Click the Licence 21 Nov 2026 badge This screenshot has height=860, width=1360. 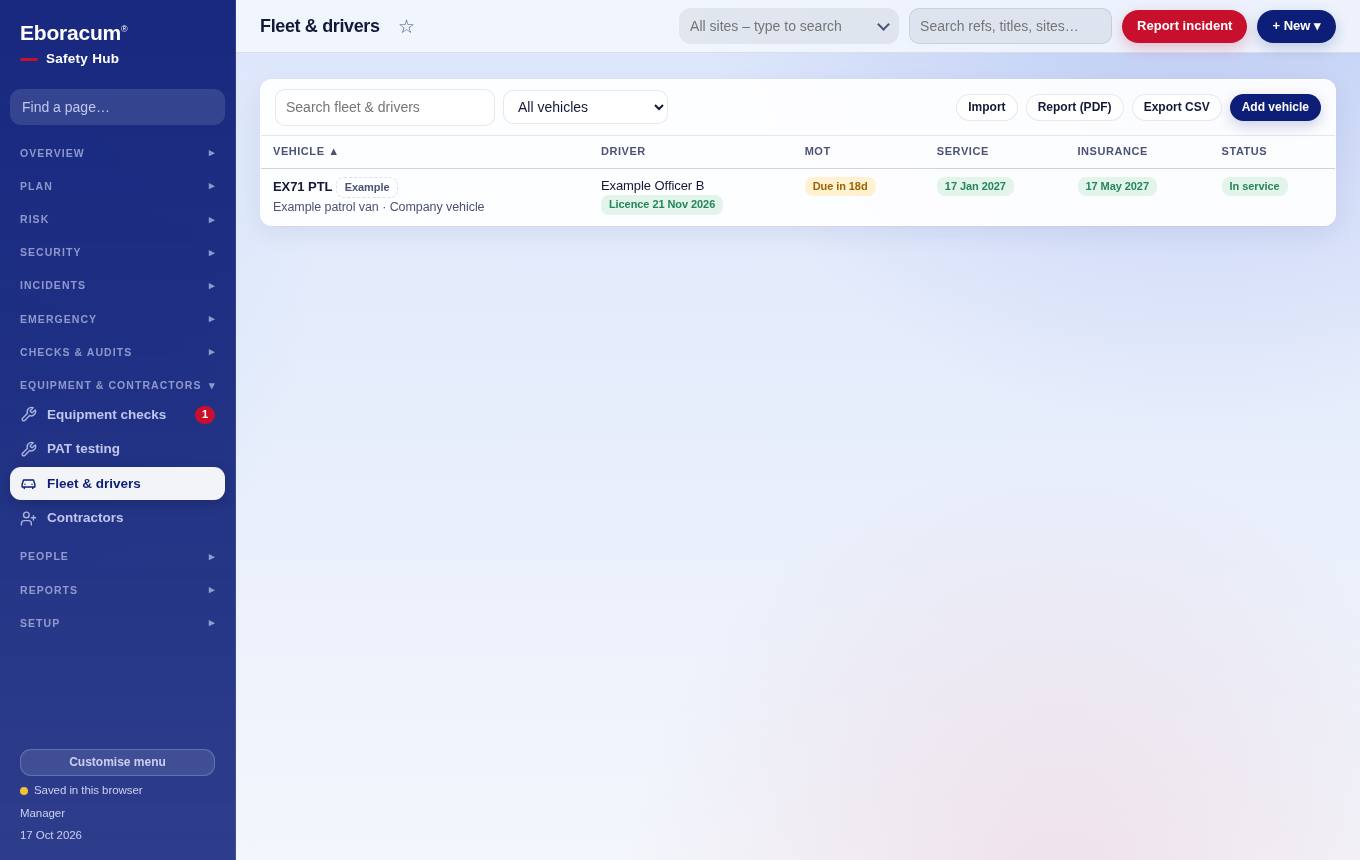tap(662, 204)
